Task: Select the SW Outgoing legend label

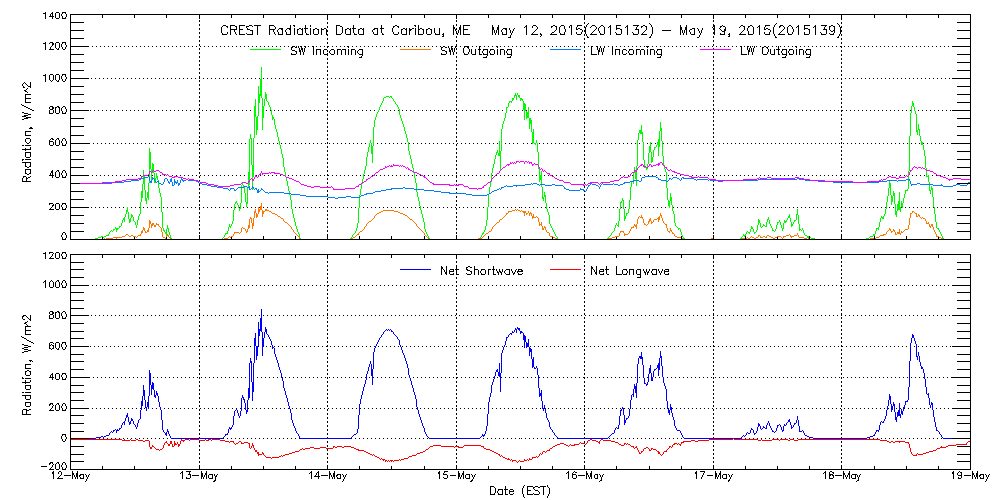Action: (476, 52)
